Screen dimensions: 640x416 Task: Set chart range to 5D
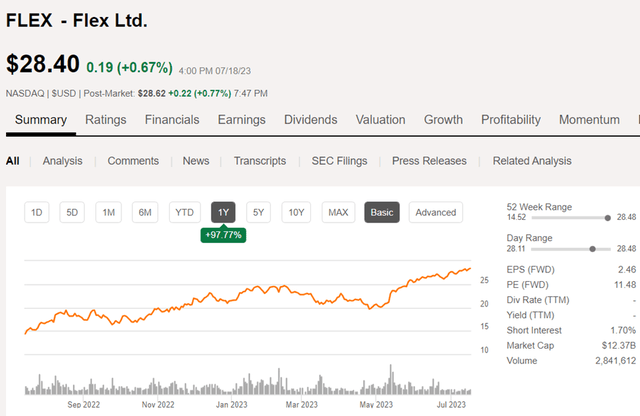click(x=72, y=212)
